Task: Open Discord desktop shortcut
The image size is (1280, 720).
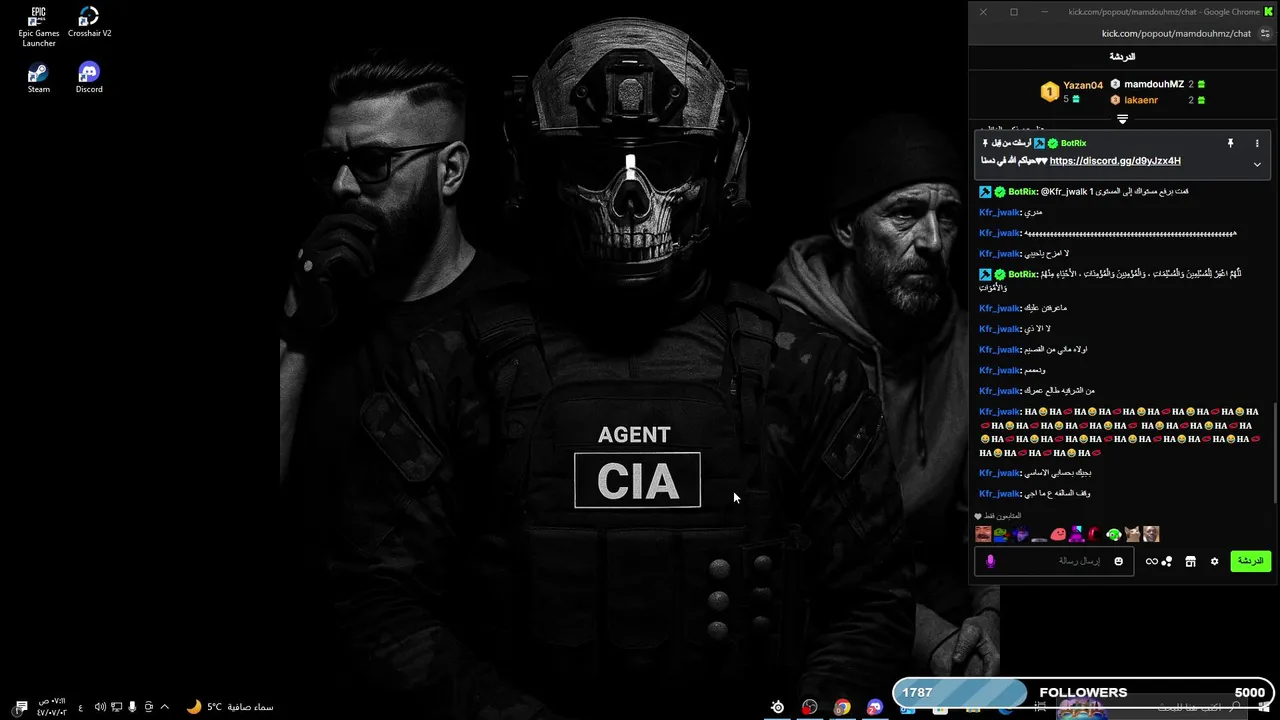Action: (x=89, y=78)
